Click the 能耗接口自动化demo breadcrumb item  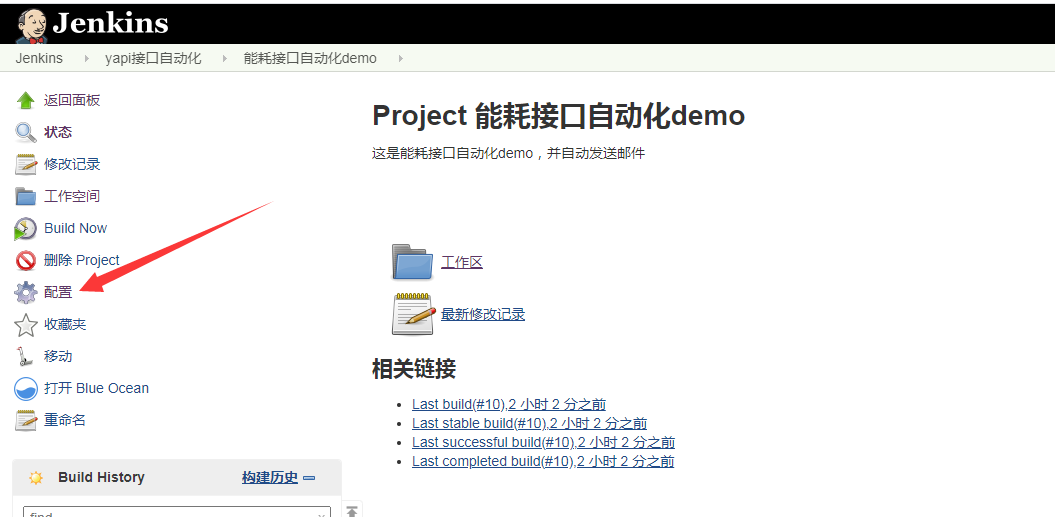pyautogui.click(x=310, y=59)
